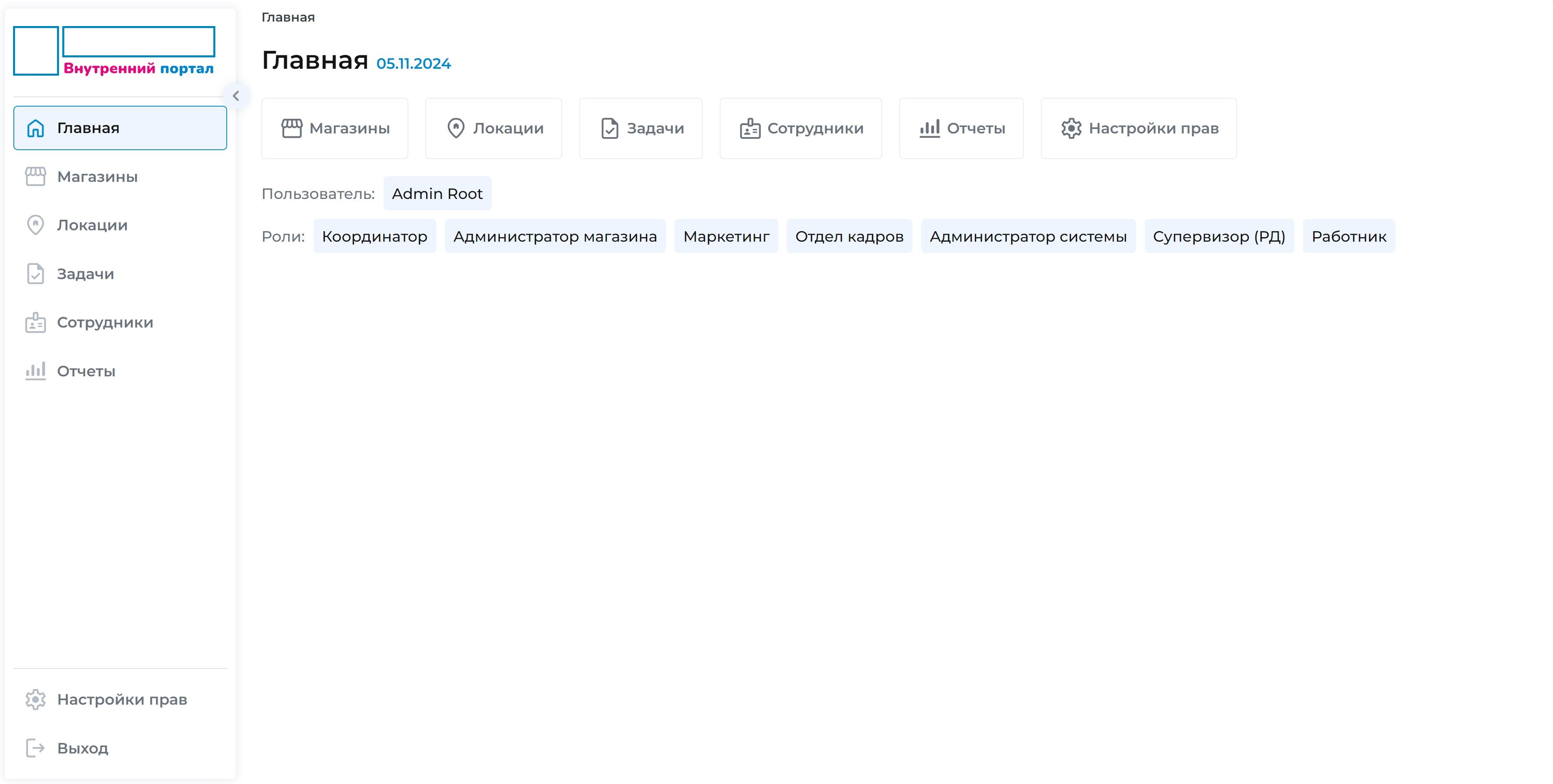Click the date 05.11.2024 in heading
1553x784 pixels.
(x=414, y=63)
